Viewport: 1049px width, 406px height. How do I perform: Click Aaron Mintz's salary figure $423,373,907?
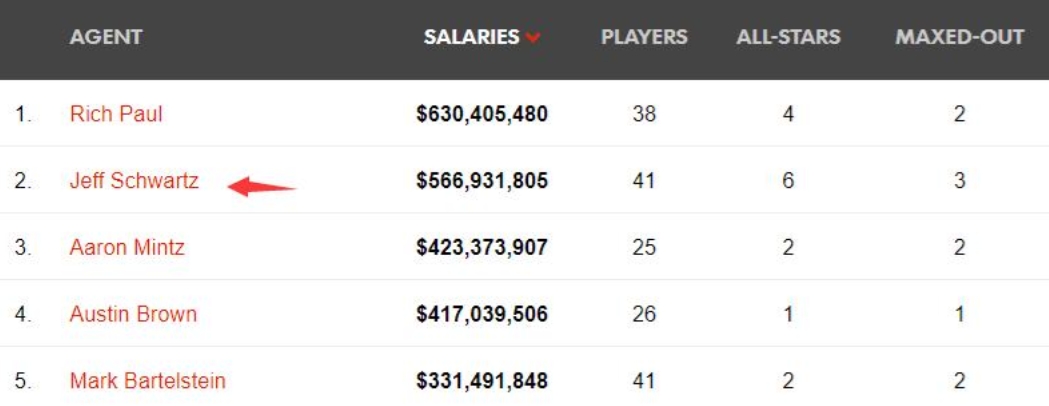pyautogui.click(x=482, y=247)
